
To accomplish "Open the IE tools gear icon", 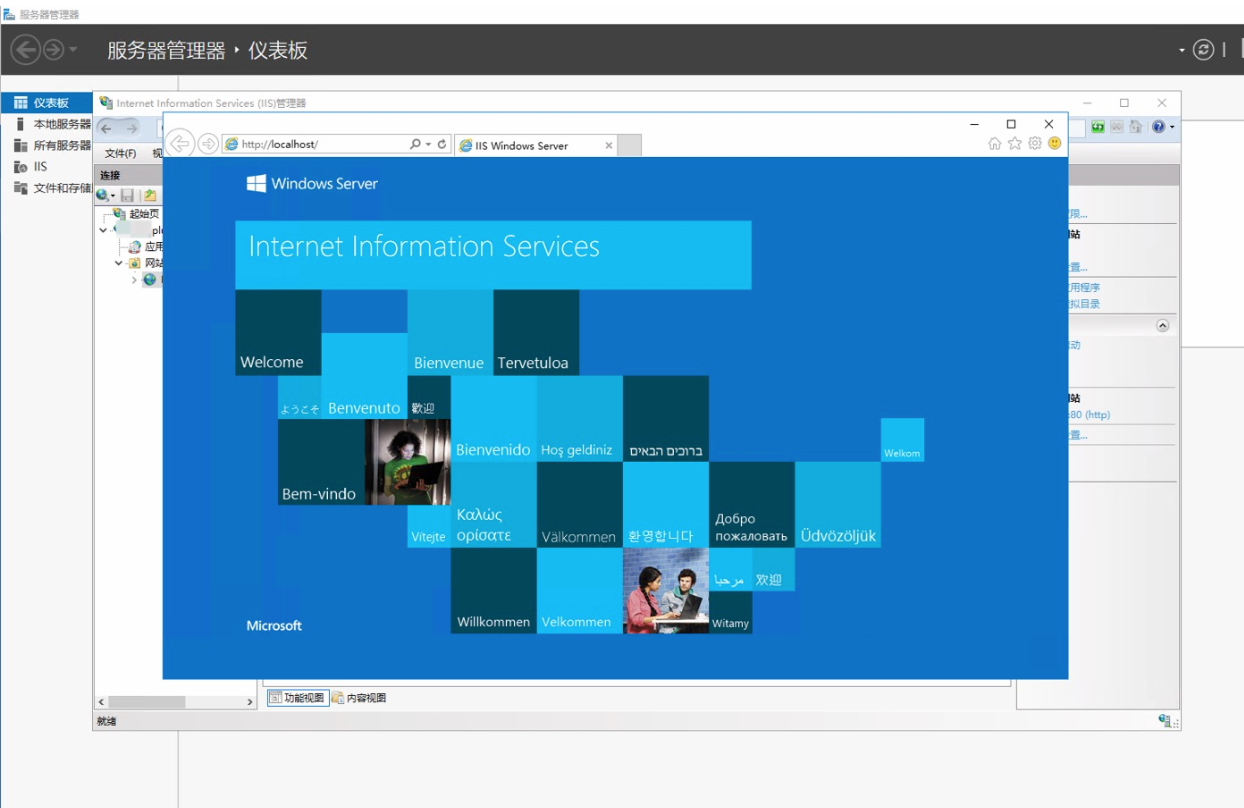I will [1034, 144].
